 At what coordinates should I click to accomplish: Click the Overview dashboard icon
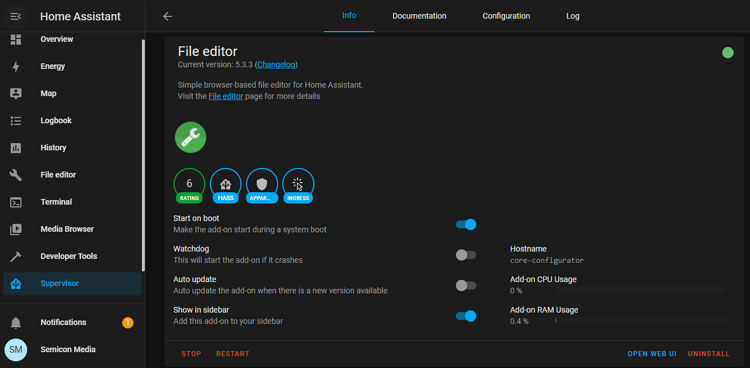(x=16, y=39)
